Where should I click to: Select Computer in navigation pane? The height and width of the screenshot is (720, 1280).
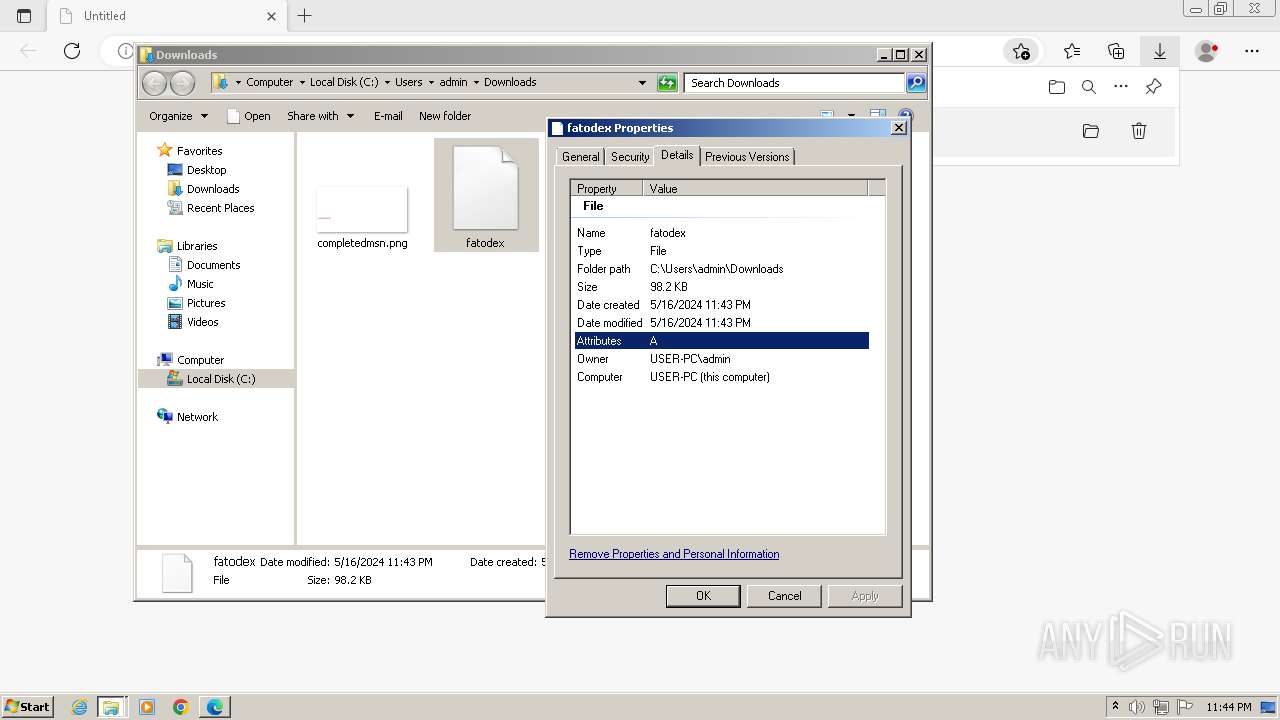[200, 360]
